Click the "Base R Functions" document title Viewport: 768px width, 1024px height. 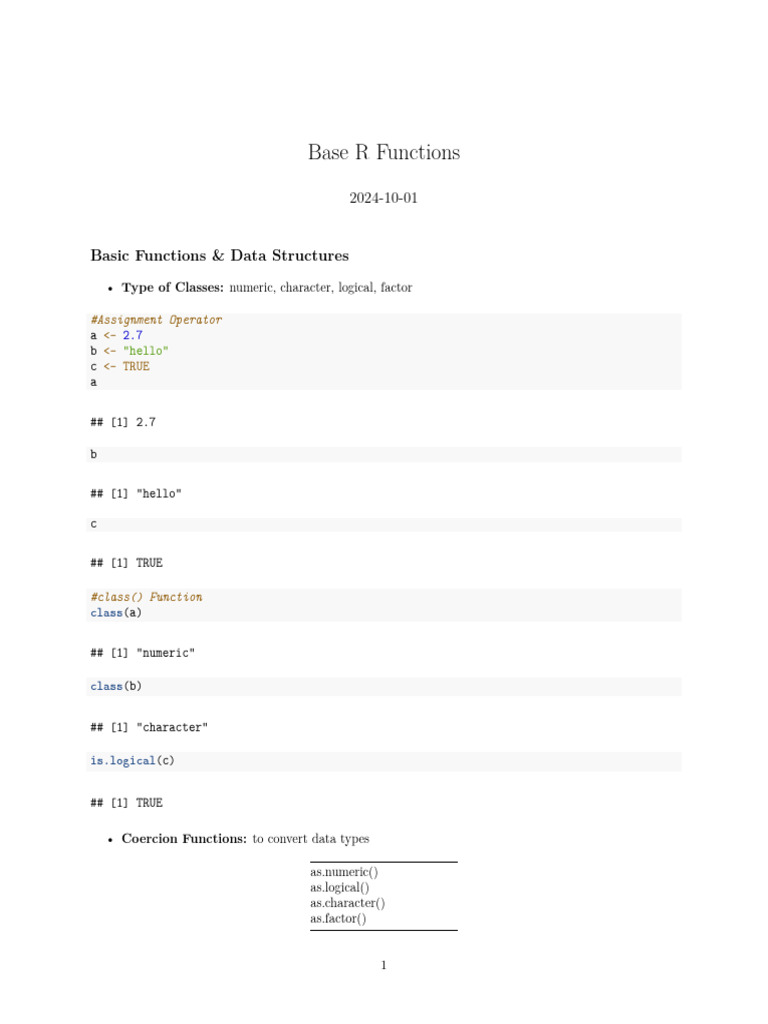point(384,153)
